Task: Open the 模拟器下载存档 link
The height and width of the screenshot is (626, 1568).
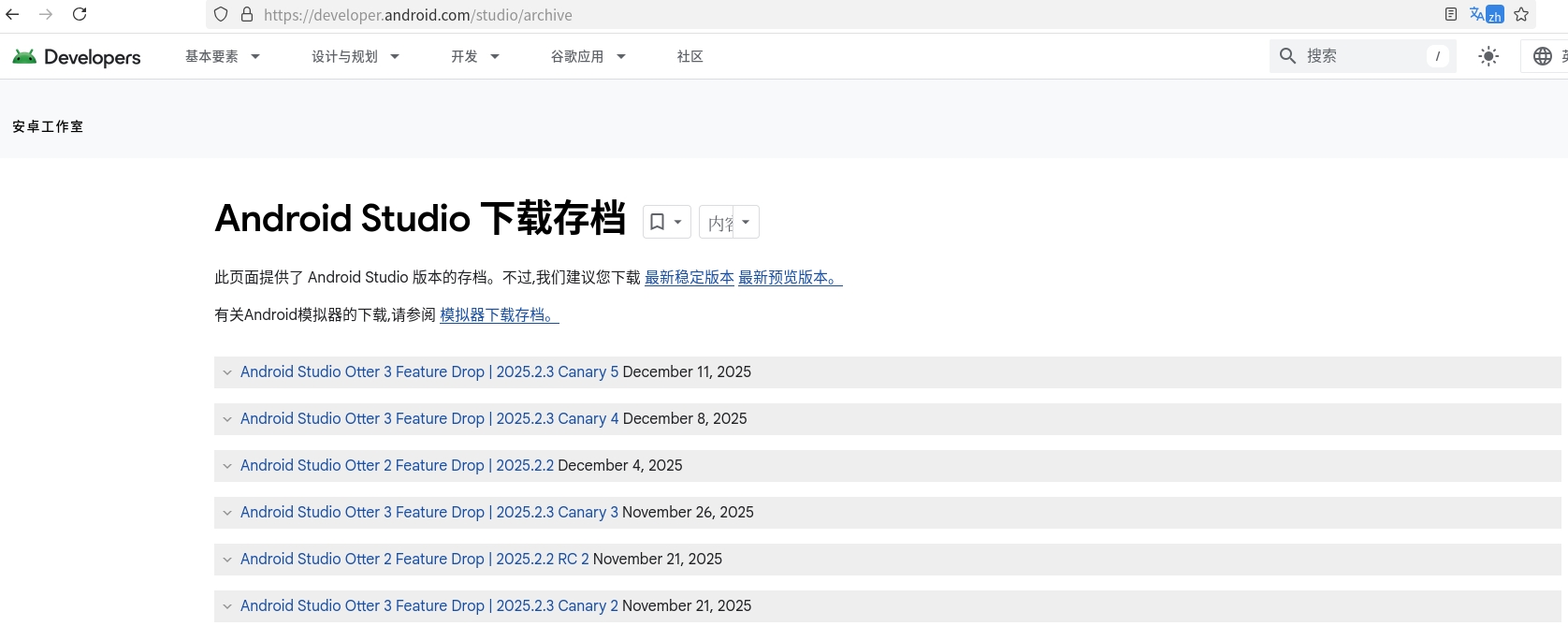Action: (x=500, y=314)
